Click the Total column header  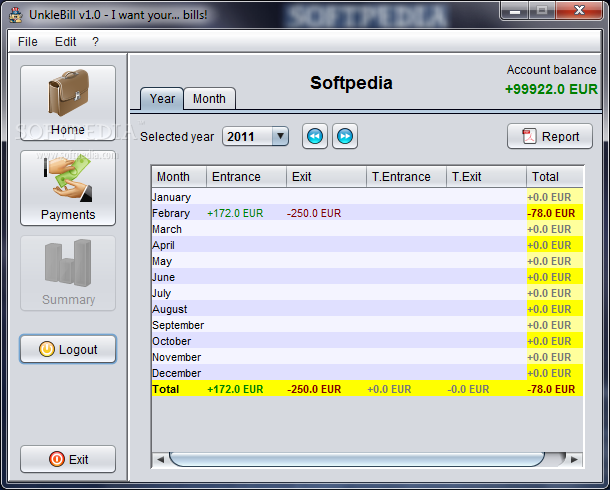[x=555, y=177]
